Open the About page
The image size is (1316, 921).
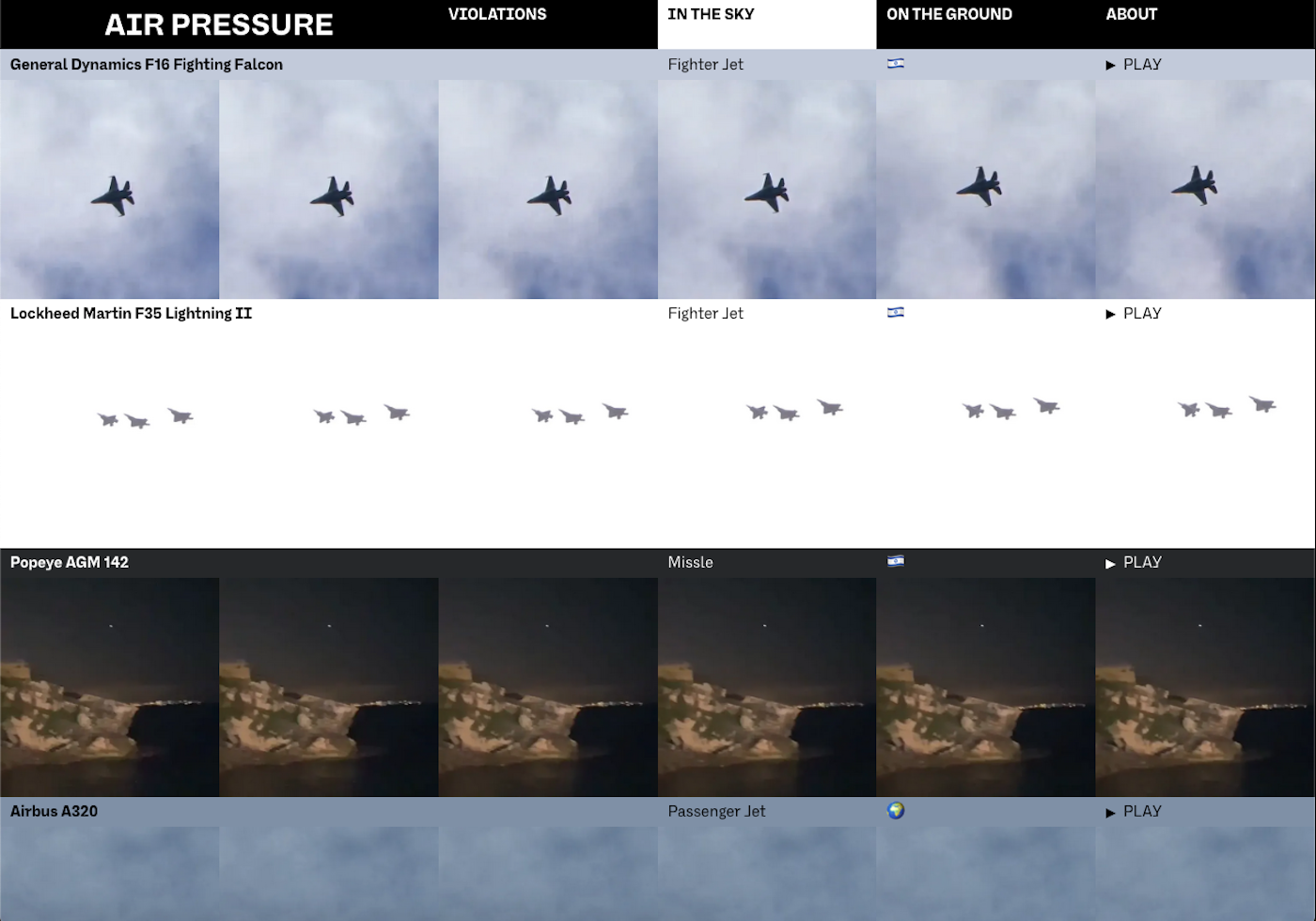pos(1131,14)
